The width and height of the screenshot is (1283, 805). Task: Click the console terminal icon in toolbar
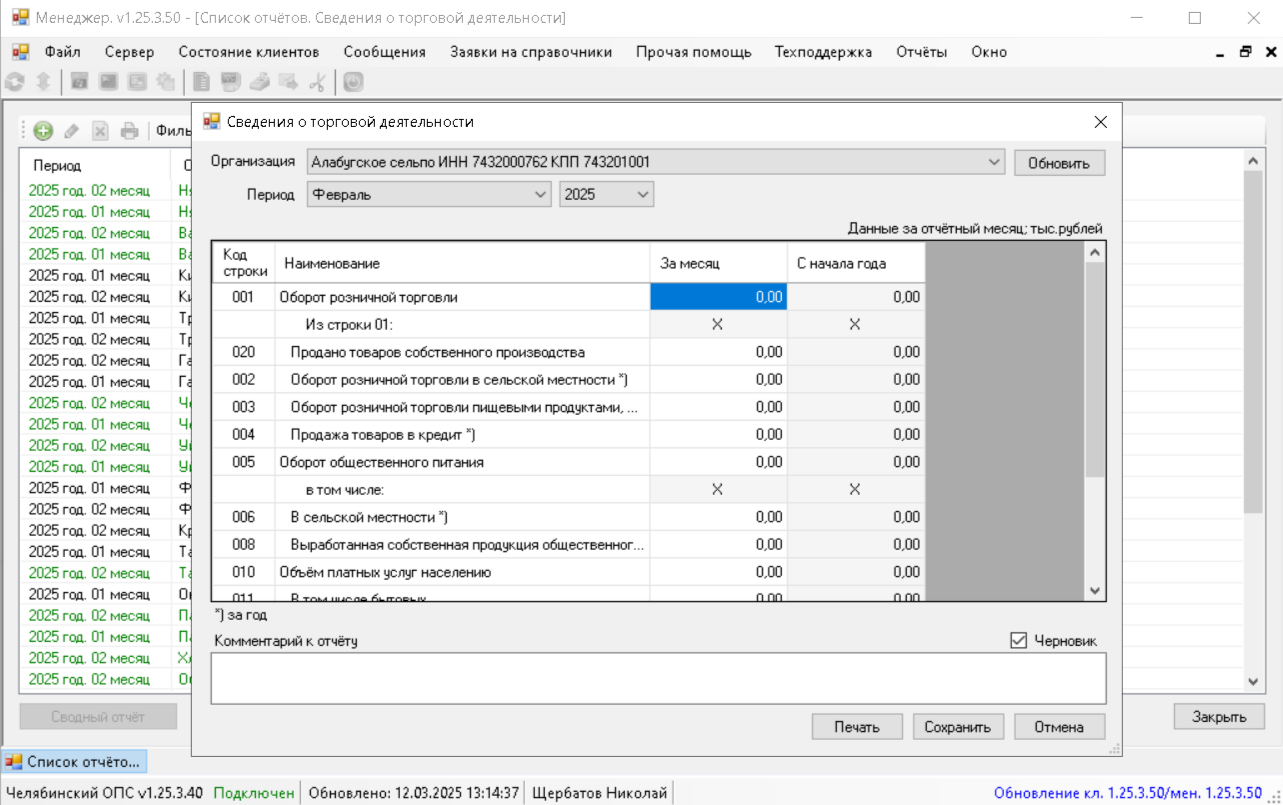coord(107,84)
